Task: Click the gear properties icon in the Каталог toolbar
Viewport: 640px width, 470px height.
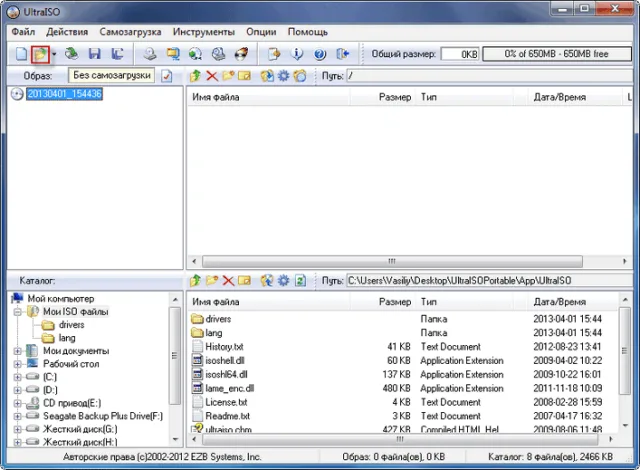Action: pos(283,280)
